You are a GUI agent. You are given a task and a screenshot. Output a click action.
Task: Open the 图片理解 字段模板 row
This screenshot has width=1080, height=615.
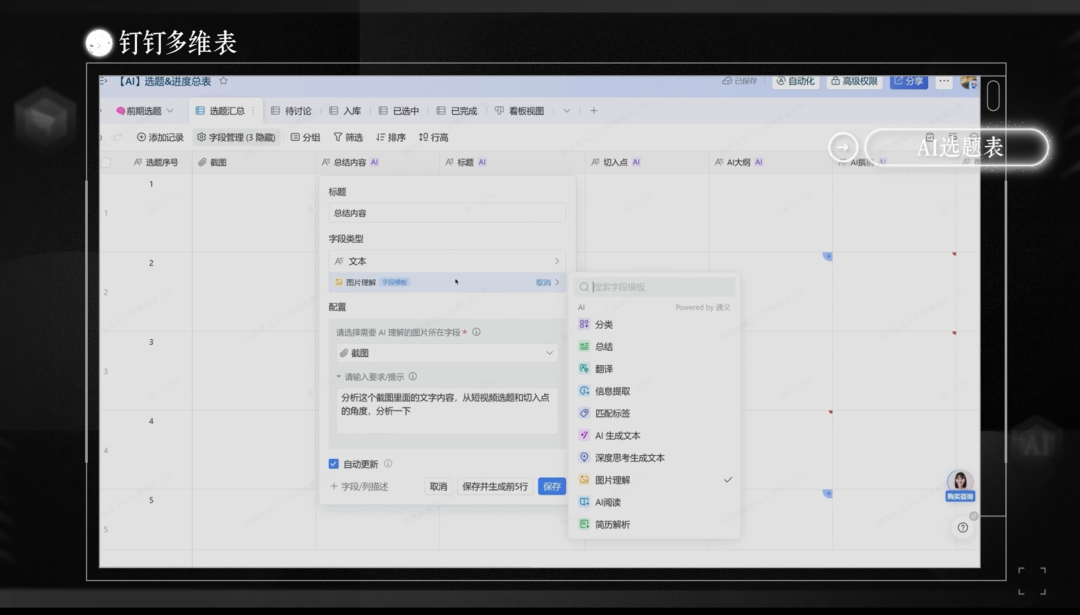pos(447,282)
